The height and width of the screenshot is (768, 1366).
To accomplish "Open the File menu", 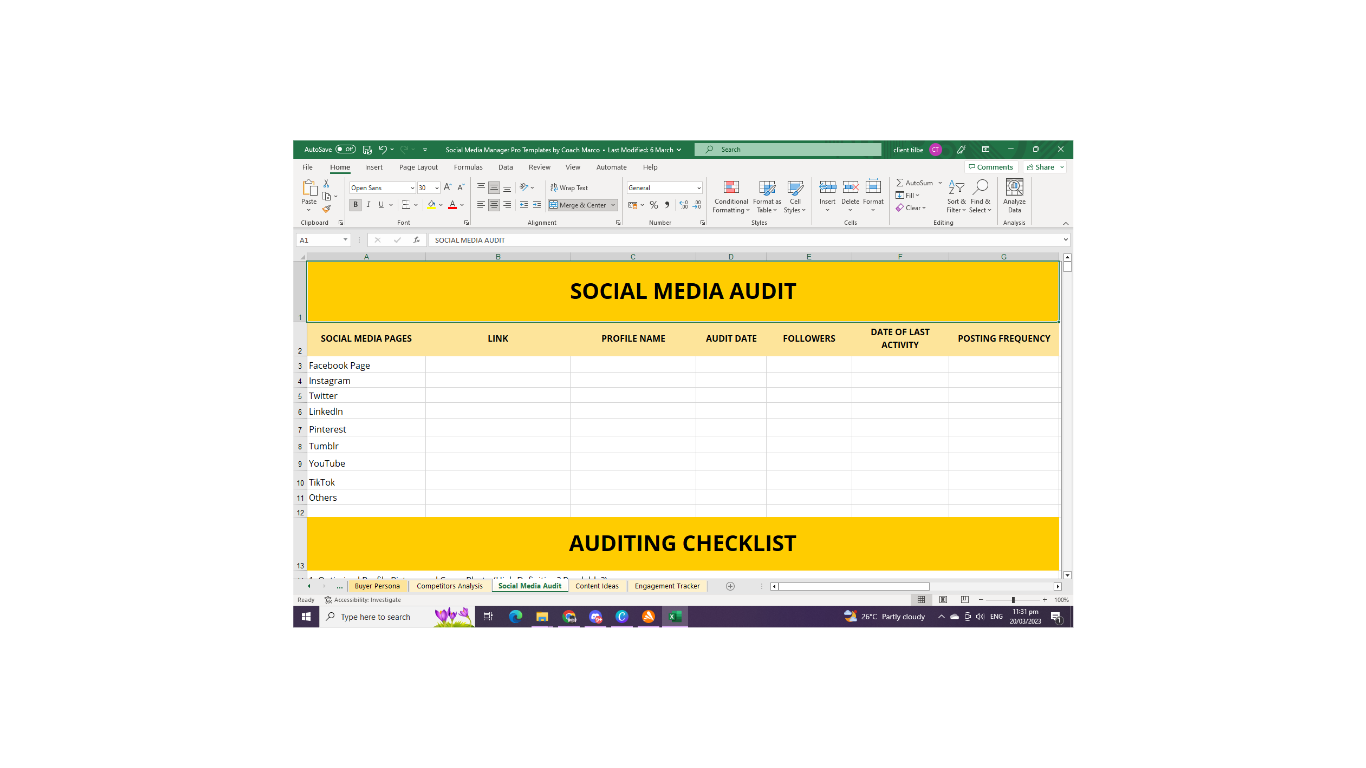I will tap(308, 167).
